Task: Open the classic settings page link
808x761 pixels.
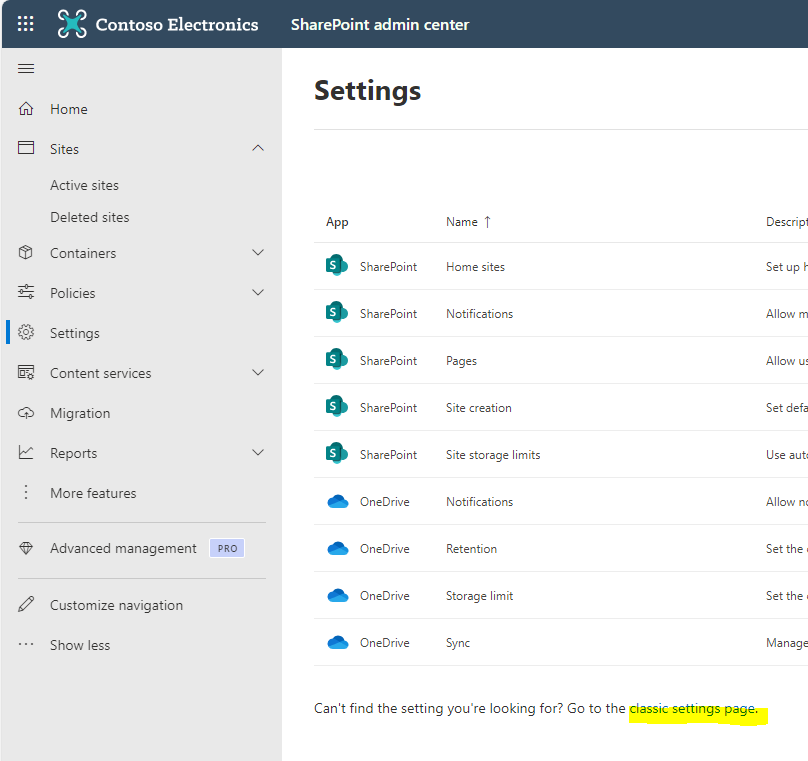Action: coord(693,708)
